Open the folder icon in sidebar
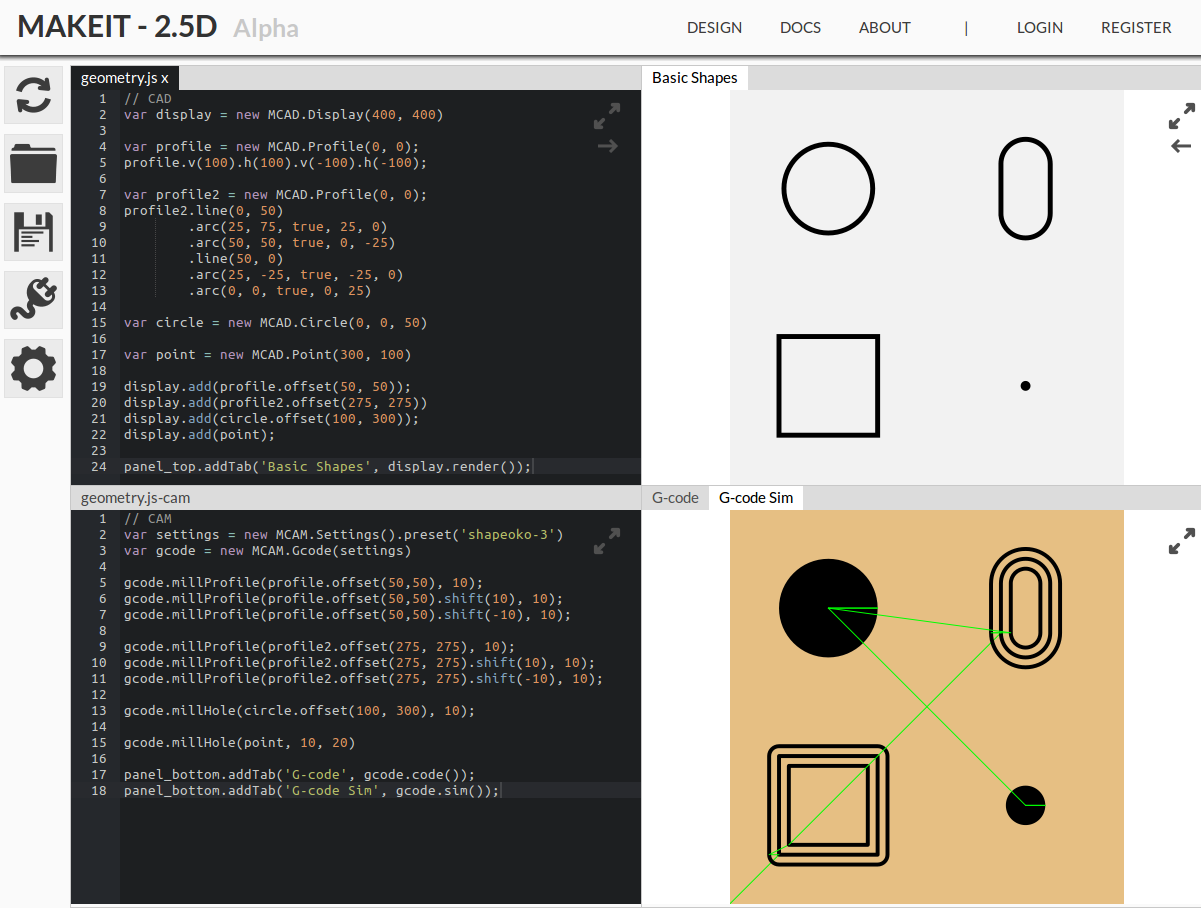1201x908 pixels. [x=34, y=163]
